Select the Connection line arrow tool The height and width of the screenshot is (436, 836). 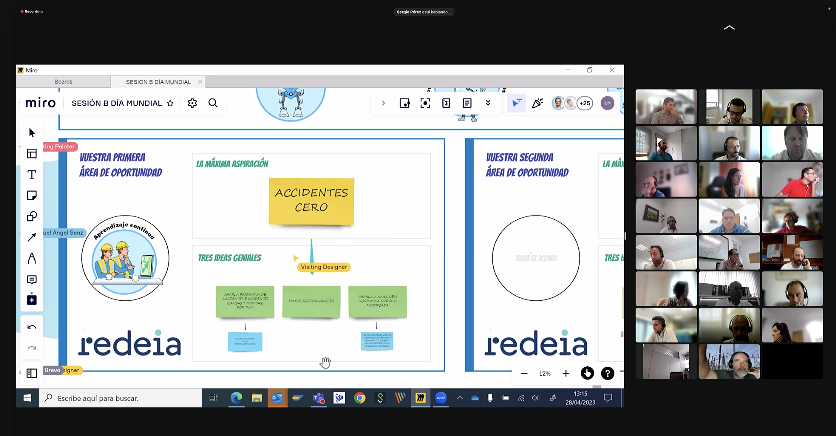coord(31,237)
